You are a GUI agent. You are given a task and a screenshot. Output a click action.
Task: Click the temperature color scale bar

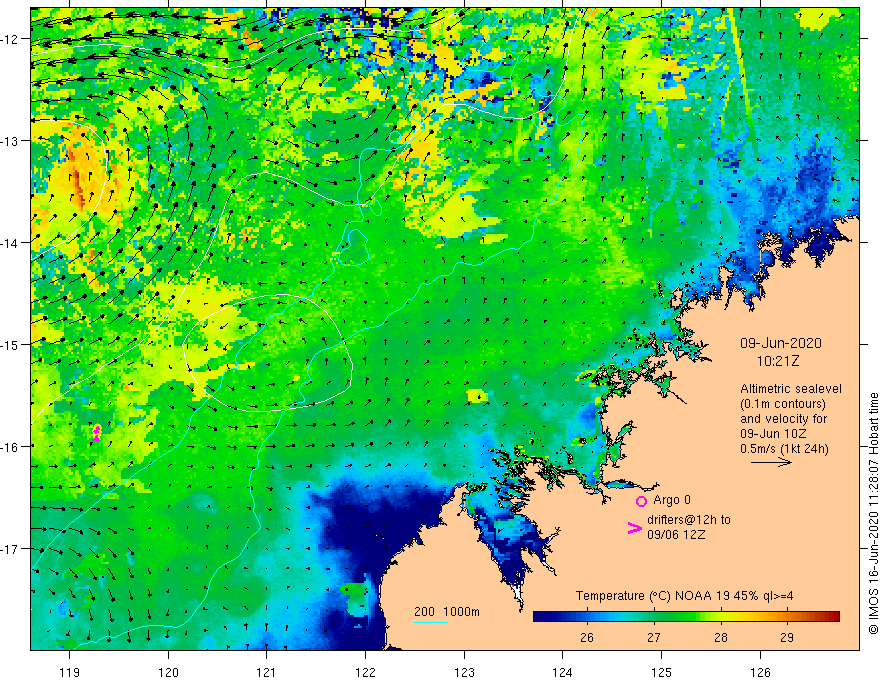(x=686, y=617)
